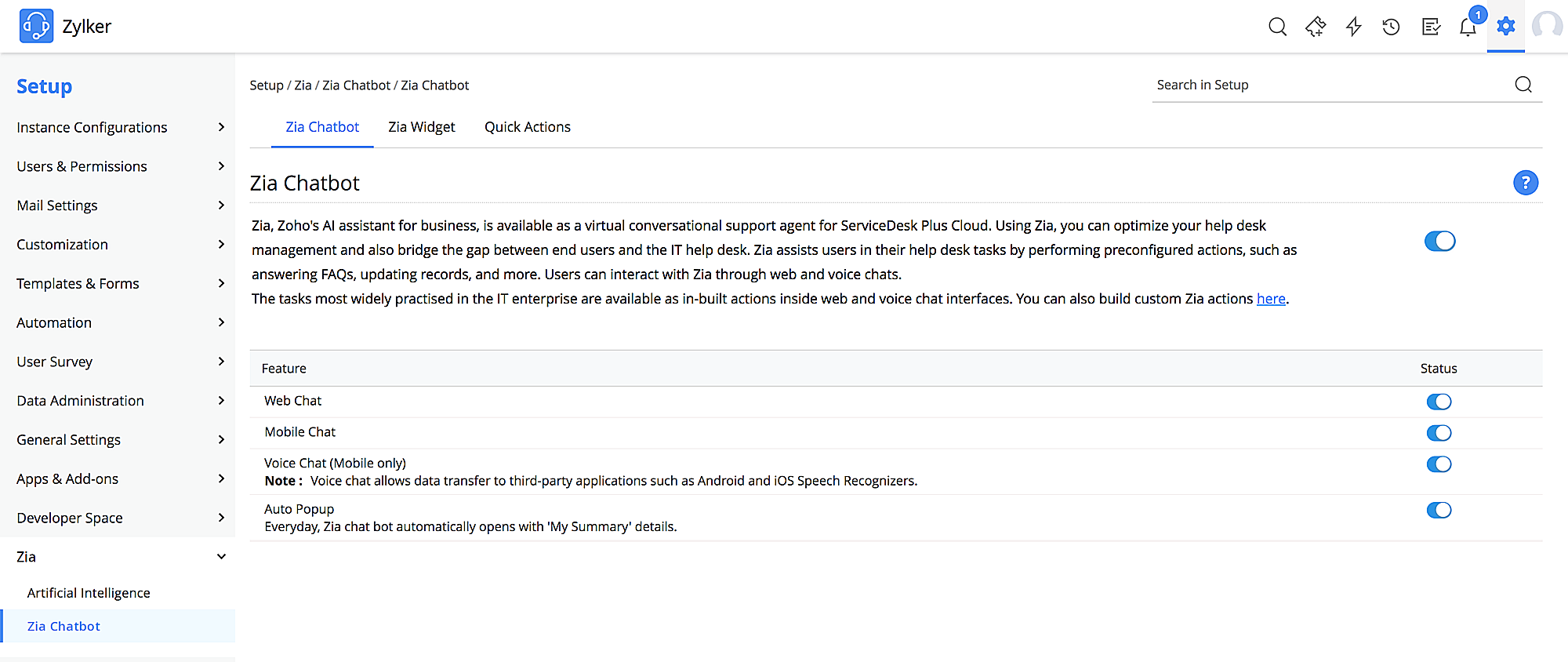Expand the Automation sidebar section
Screen dimensions: 1568x662
(x=118, y=322)
